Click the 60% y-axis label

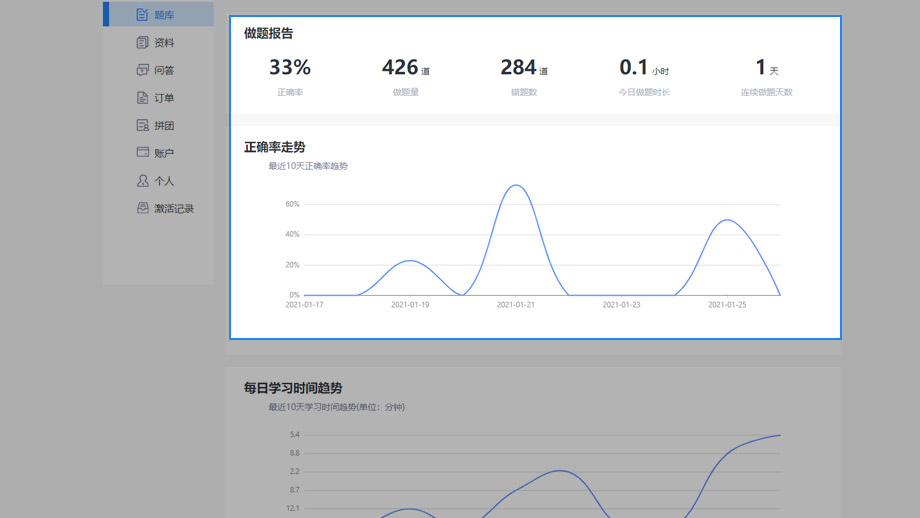292,204
